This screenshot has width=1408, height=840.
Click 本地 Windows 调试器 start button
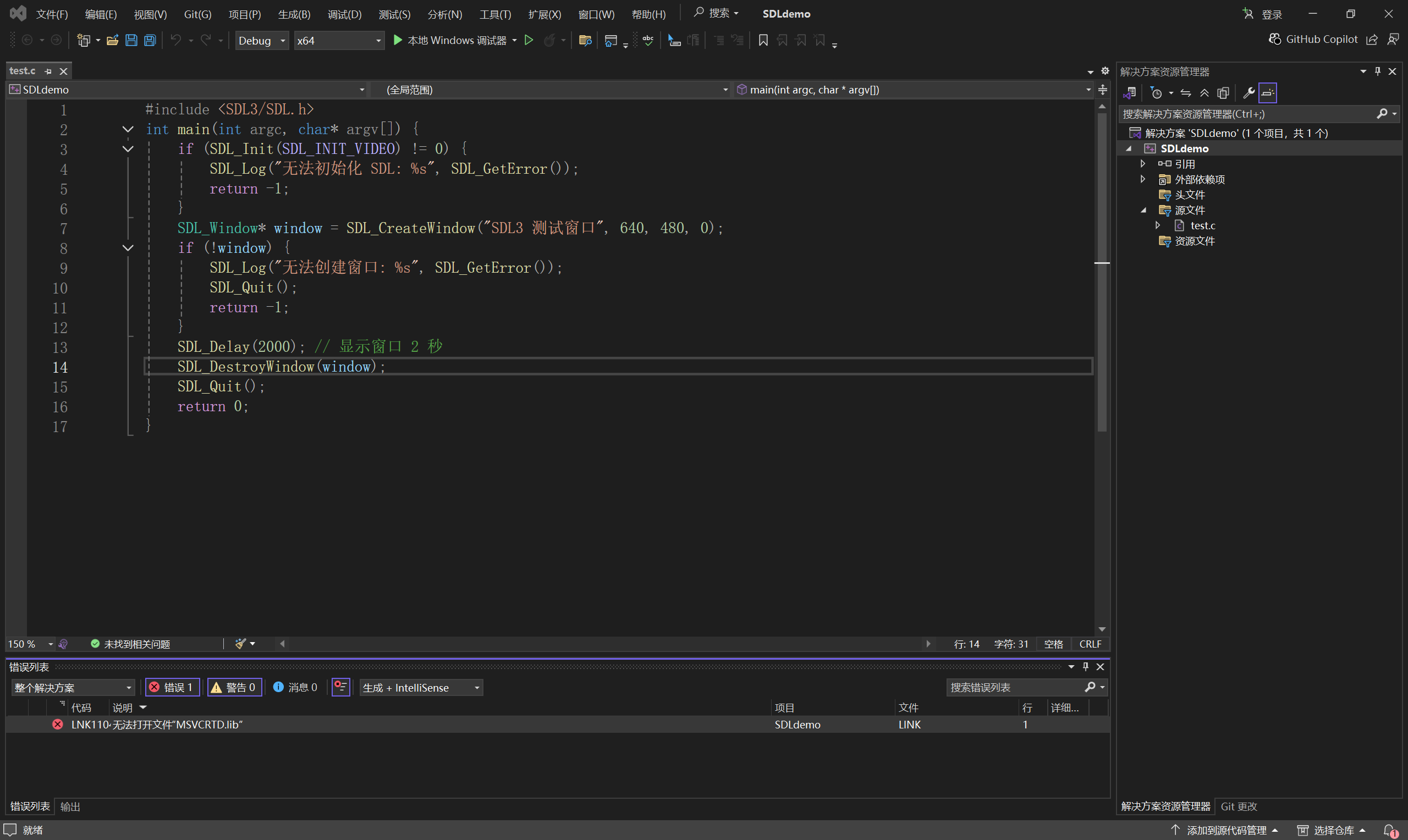(450, 40)
